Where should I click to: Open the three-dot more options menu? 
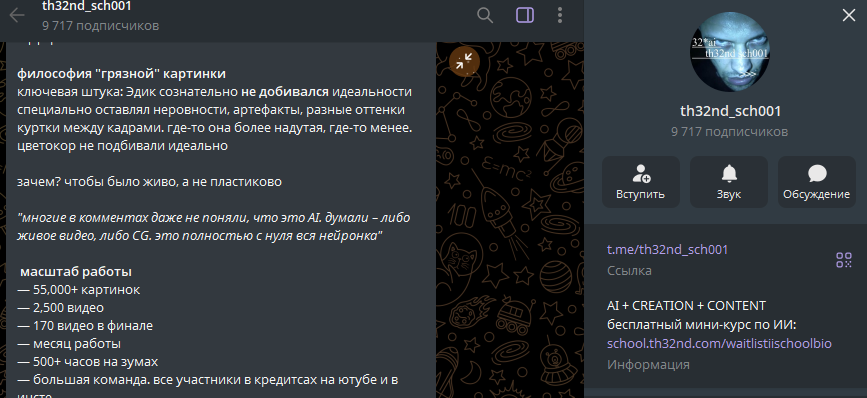click(x=560, y=15)
